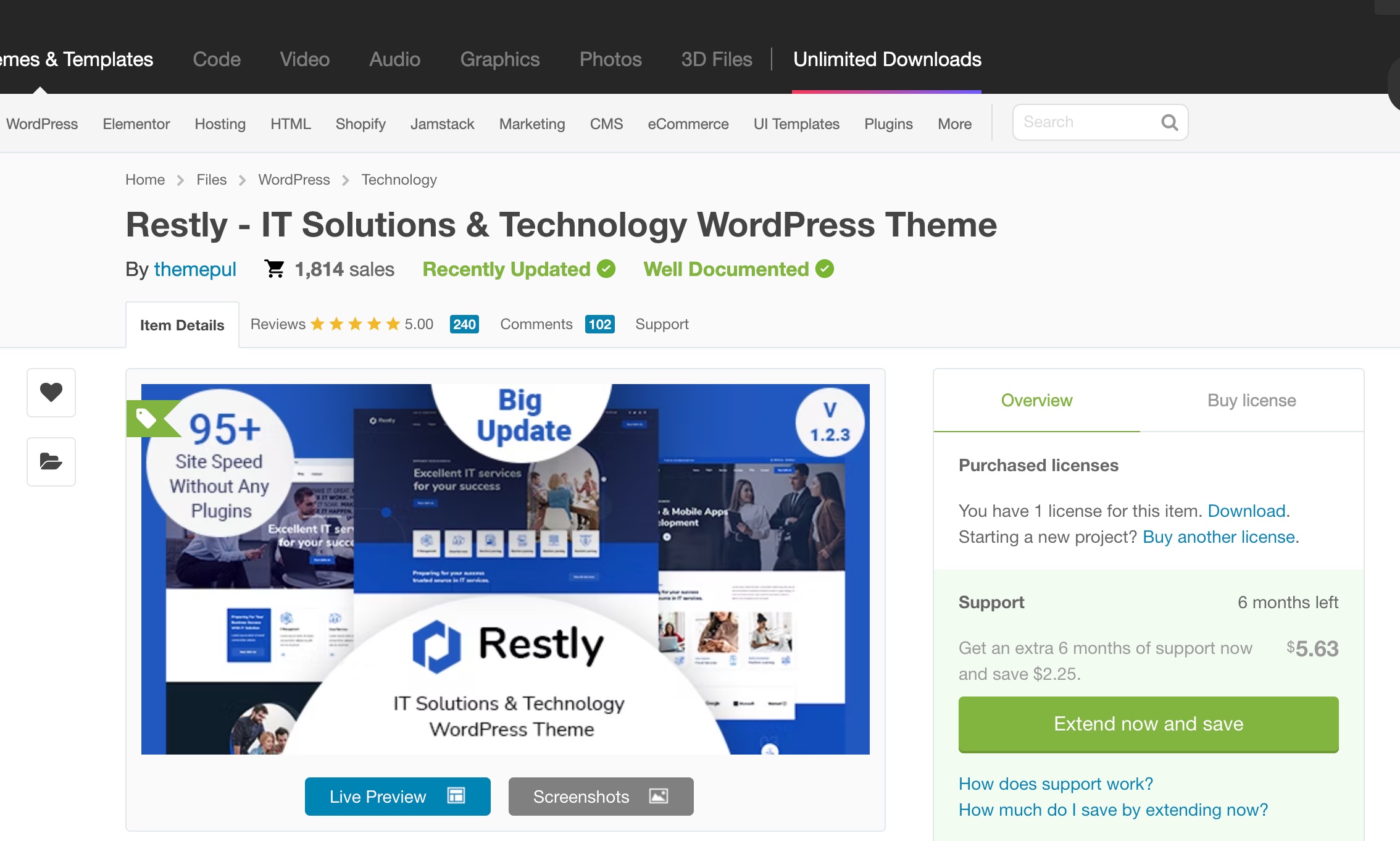
Task: Click the 240 reviews count badge
Action: [464, 324]
